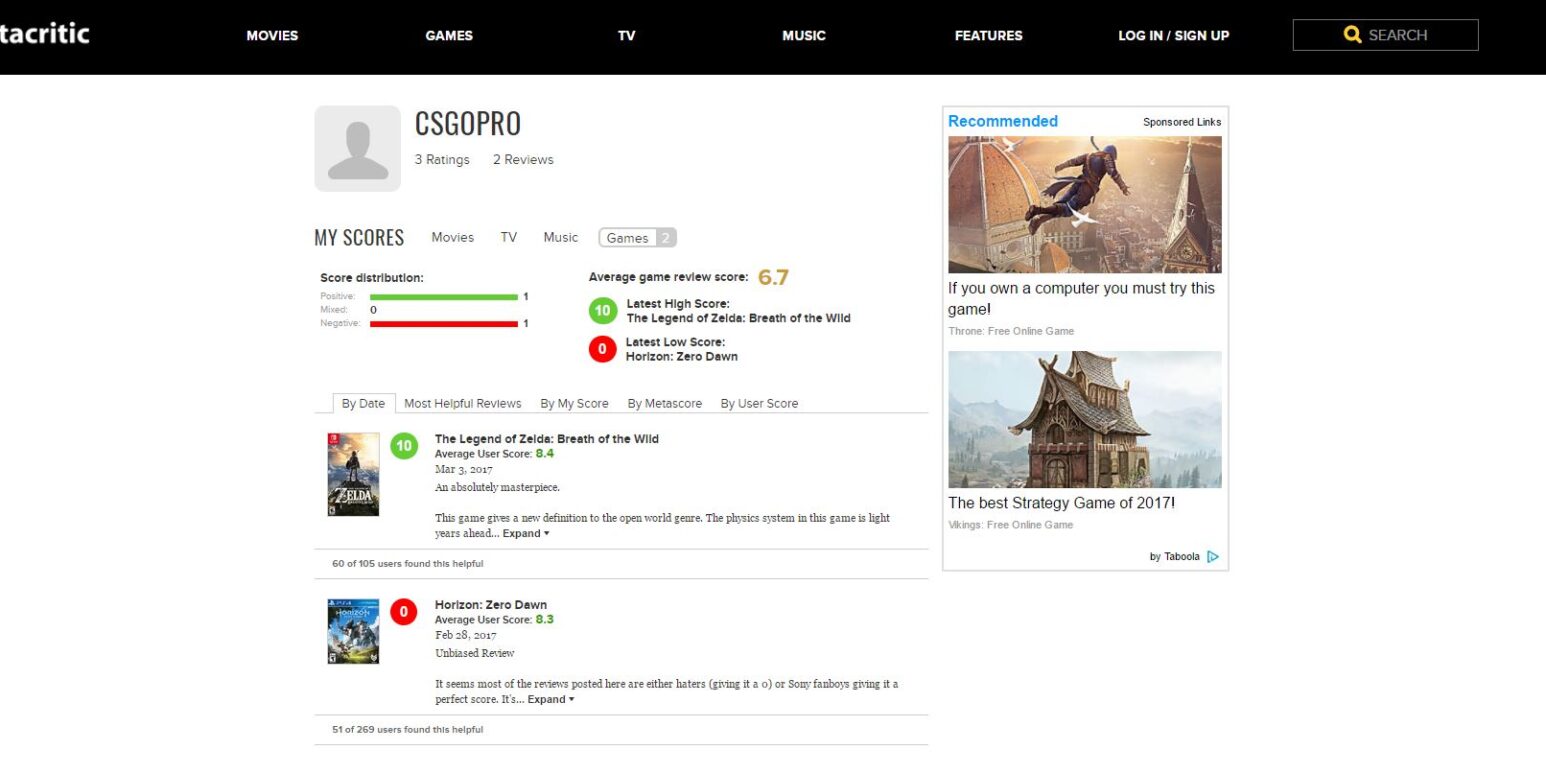Viewport: 1546px width, 773px height.
Task: Sort reviews By Metascore
Action: click(x=665, y=404)
